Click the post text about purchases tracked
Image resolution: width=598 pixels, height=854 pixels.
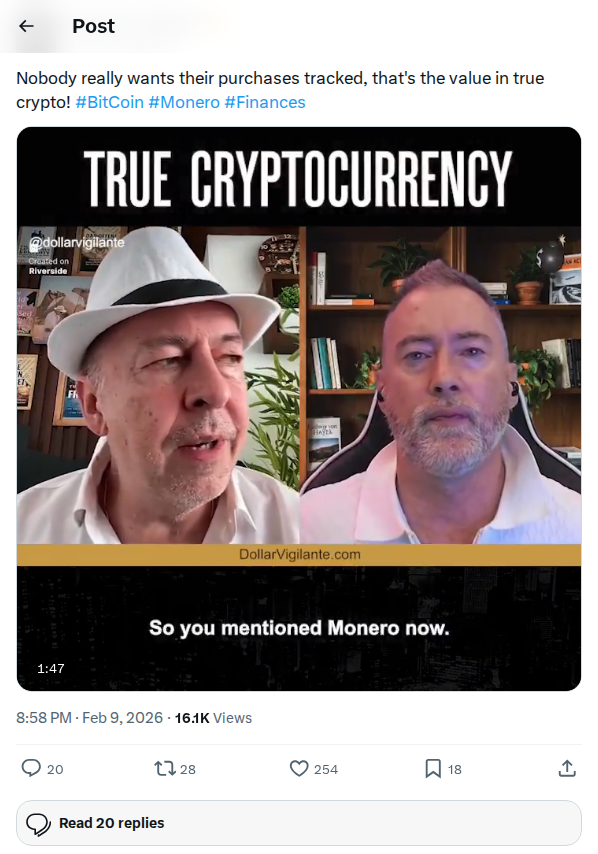(x=280, y=90)
